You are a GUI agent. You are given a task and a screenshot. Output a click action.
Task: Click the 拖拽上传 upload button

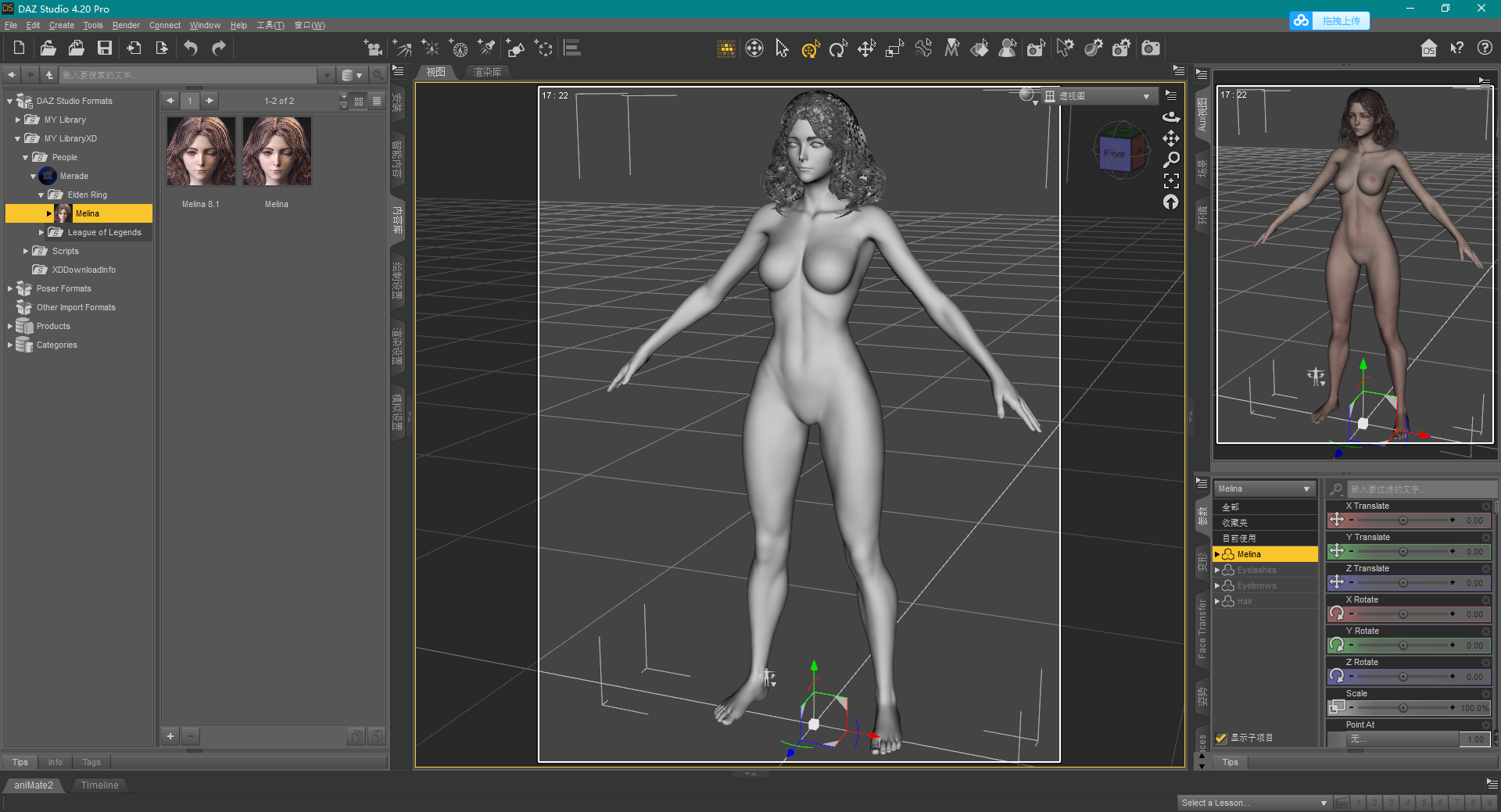click(1340, 21)
